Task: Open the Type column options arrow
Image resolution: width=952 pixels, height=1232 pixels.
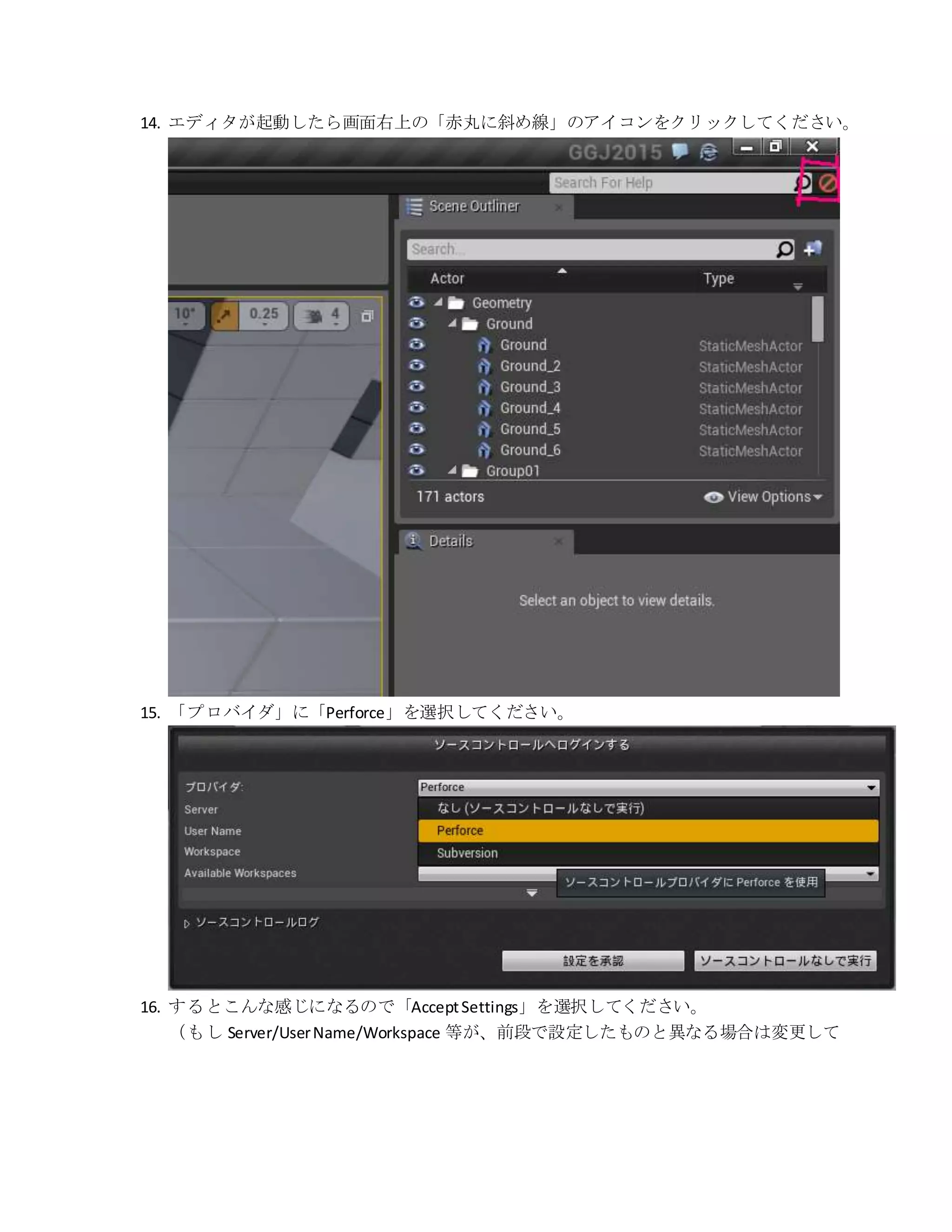Action: pyautogui.click(x=798, y=286)
